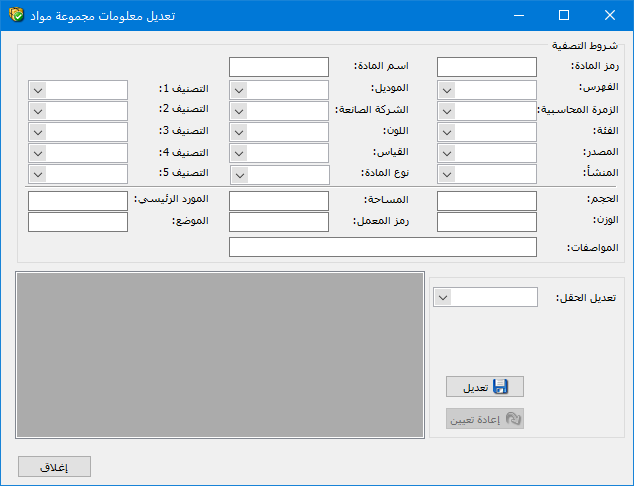
Task: Click the رمز المادة input field
Action: pos(487,67)
